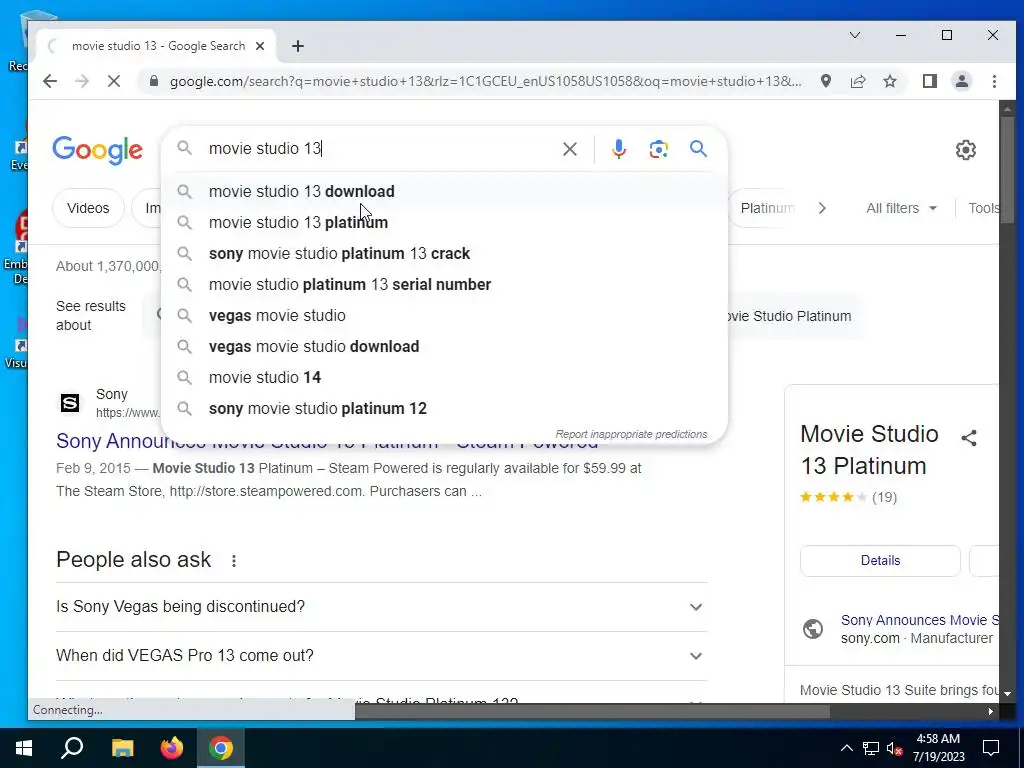This screenshot has height=768, width=1024.
Task: Open the Chrome side panel
Action: [930, 81]
